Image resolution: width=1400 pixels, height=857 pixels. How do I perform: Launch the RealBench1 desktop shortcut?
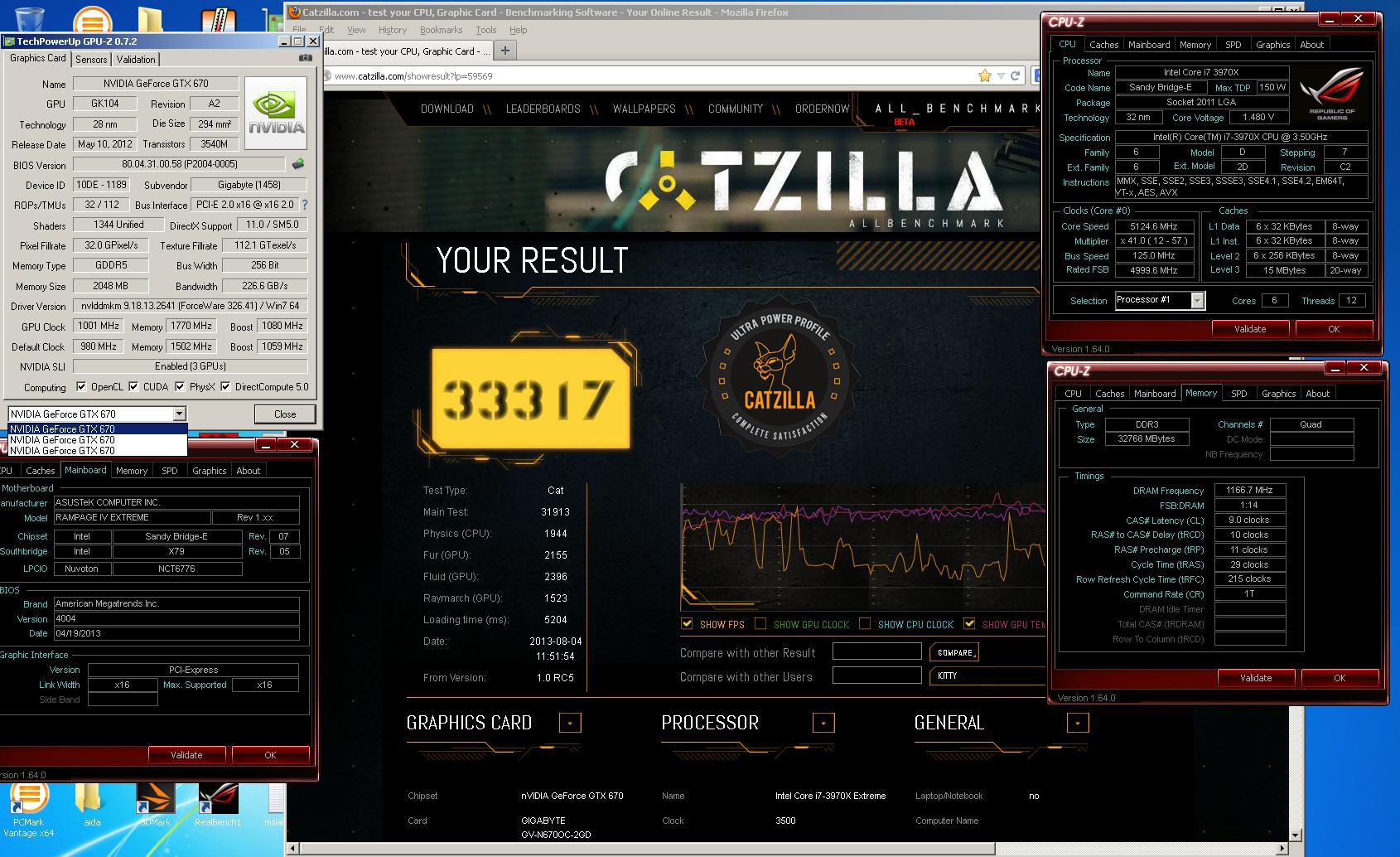218,804
